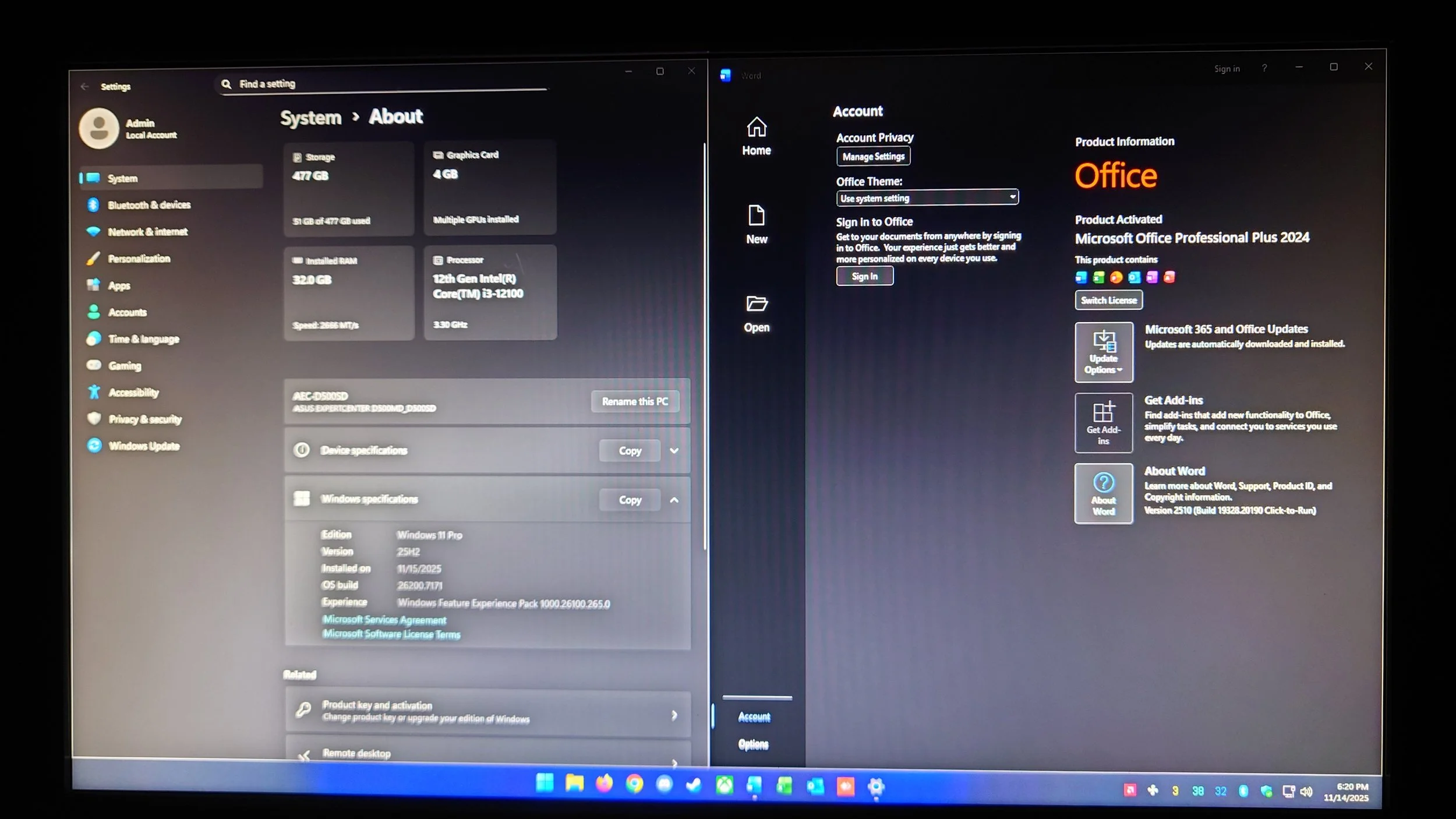Open Microsoft Software License Terms link

coord(391,634)
